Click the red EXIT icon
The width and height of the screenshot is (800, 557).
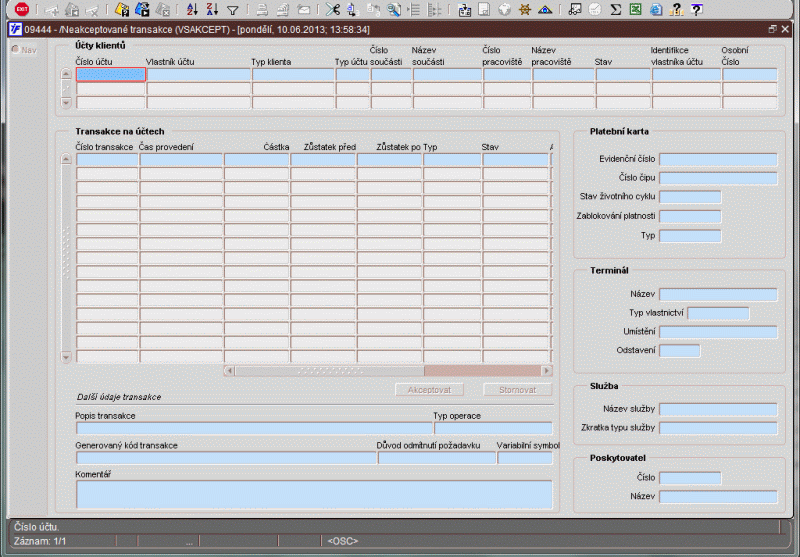point(22,10)
